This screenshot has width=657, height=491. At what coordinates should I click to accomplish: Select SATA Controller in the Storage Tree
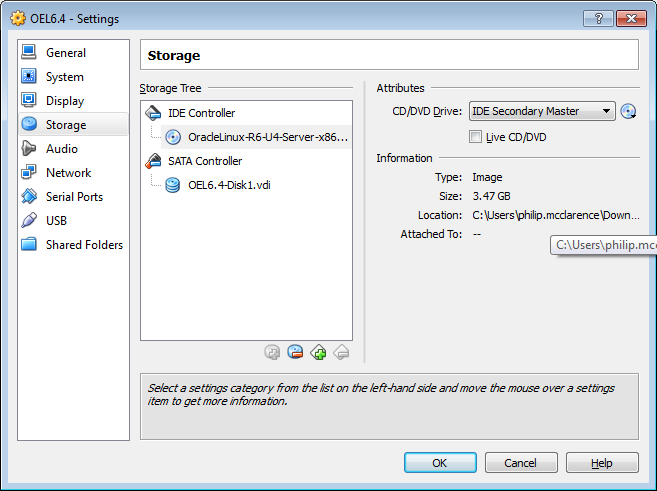pyautogui.click(x=205, y=161)
